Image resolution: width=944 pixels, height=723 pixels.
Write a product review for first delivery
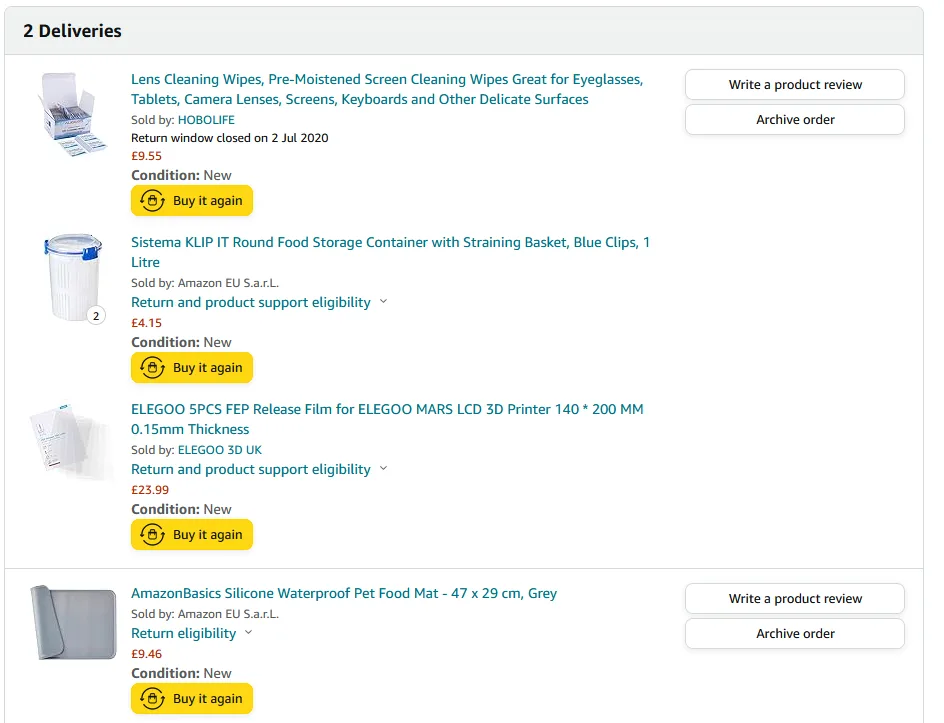(795, 84)
